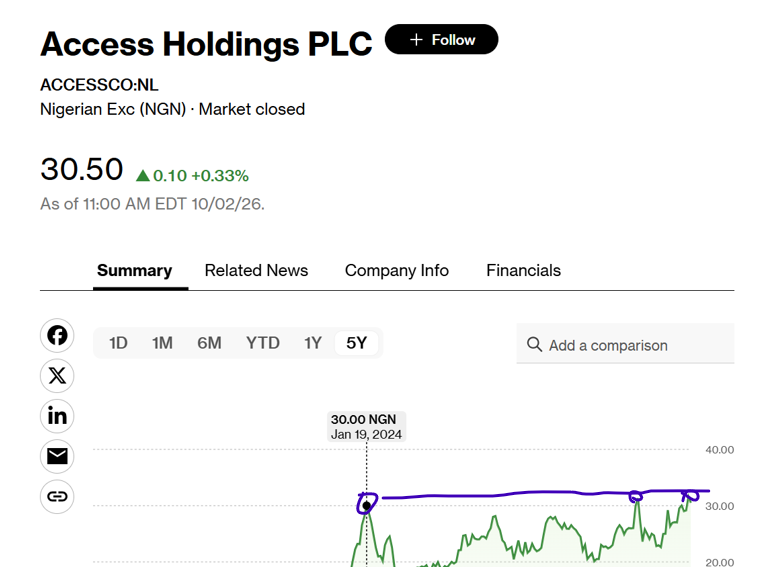This screenshot has height=579, width=760.
Task: Click the 30.00 NGN chart tooltip
Action: click(x=366, y=426)
